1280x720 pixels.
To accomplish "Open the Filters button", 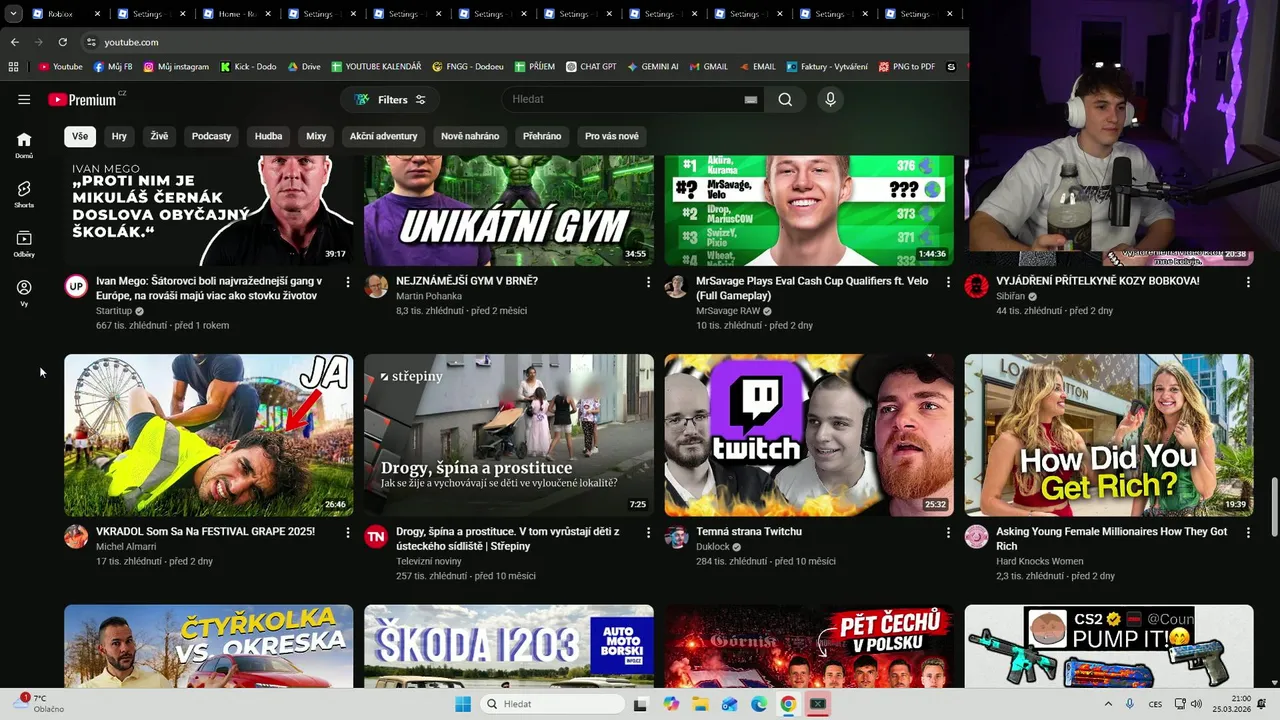I will click(x=390, y=99).
